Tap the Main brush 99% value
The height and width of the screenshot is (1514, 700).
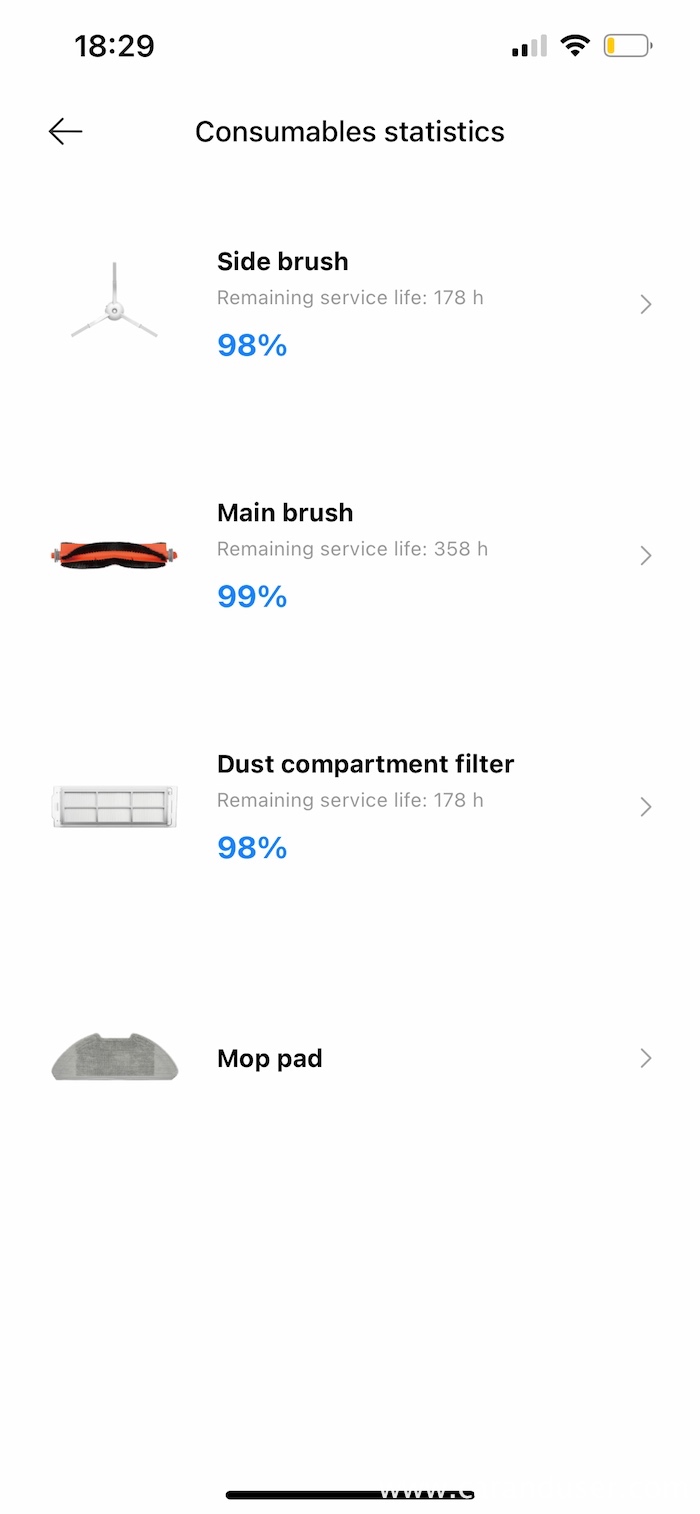pyautogui.click(x=252, y=597)
